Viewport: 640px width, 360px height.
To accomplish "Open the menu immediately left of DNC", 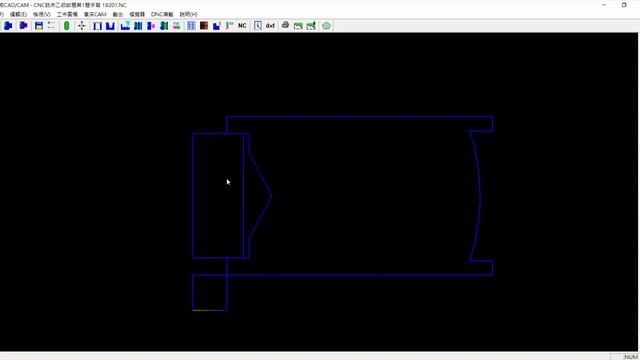I will 137,14.
